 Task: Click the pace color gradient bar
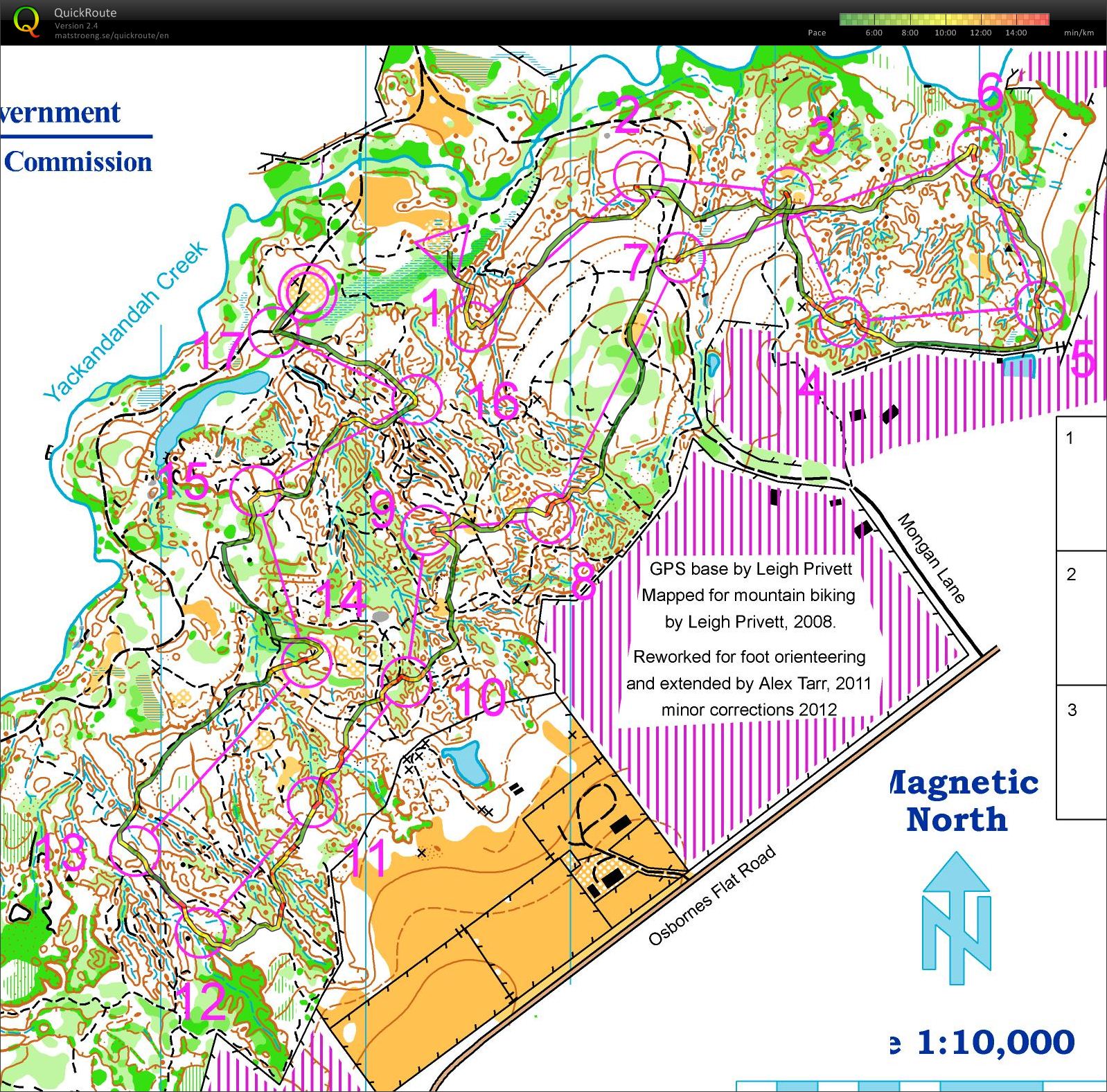(x=944, y=19)
